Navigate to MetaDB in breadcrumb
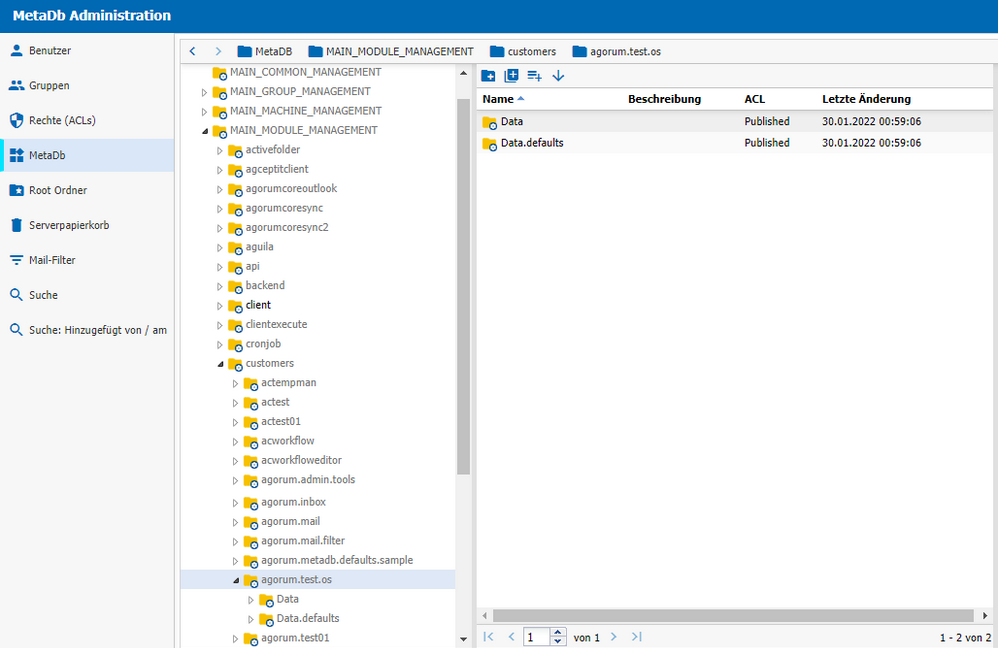The image size is (998, 648). pos(265,52)
